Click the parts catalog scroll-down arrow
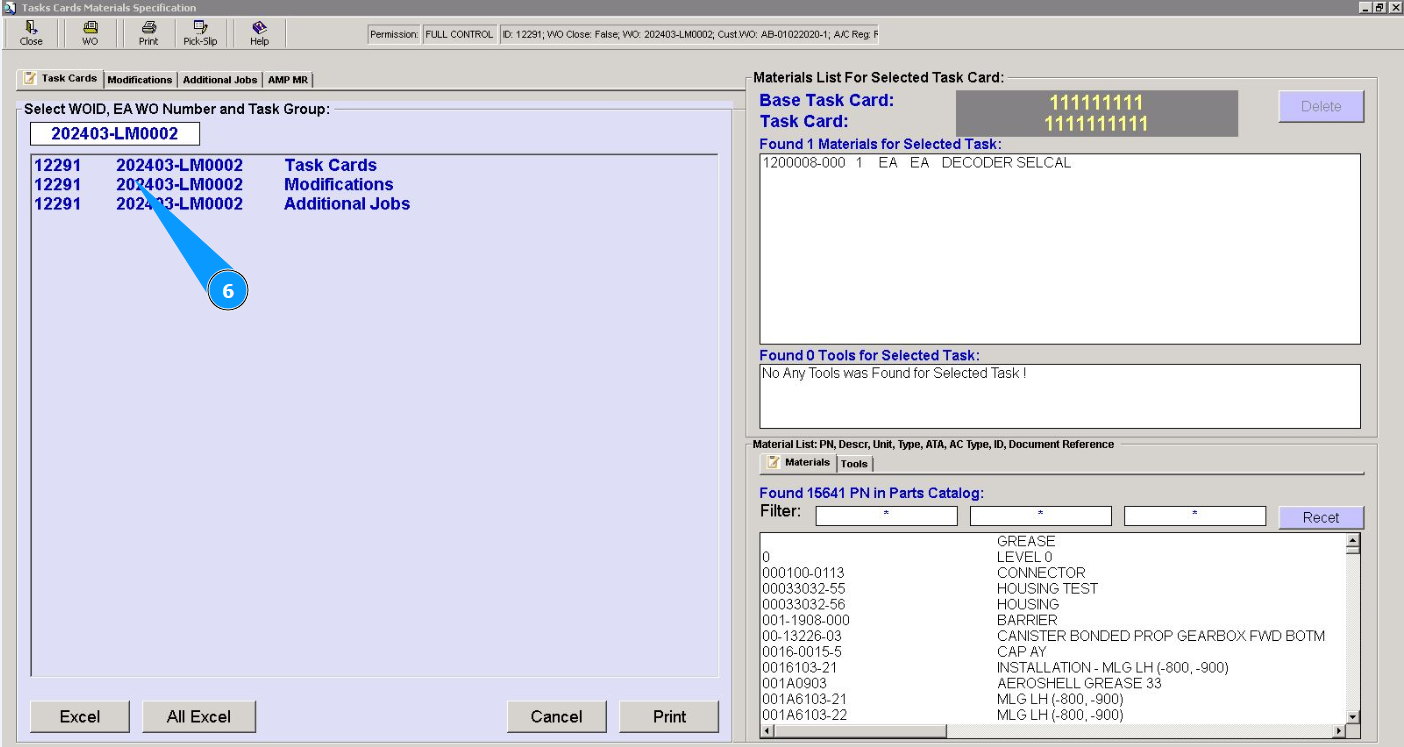Image resolution: width=1404 pixels, height=747 pixels. [x=1353, y=716]
